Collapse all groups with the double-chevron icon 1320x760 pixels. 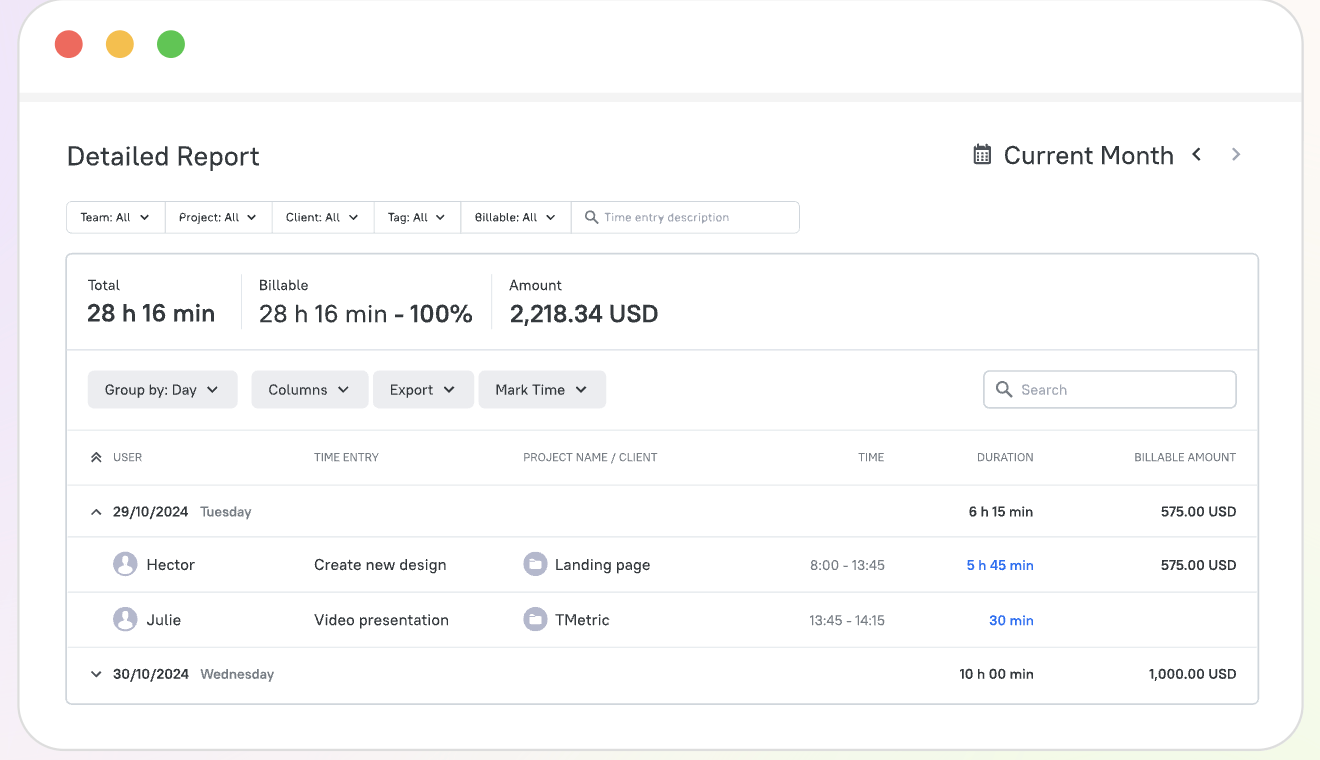[96, 458]
